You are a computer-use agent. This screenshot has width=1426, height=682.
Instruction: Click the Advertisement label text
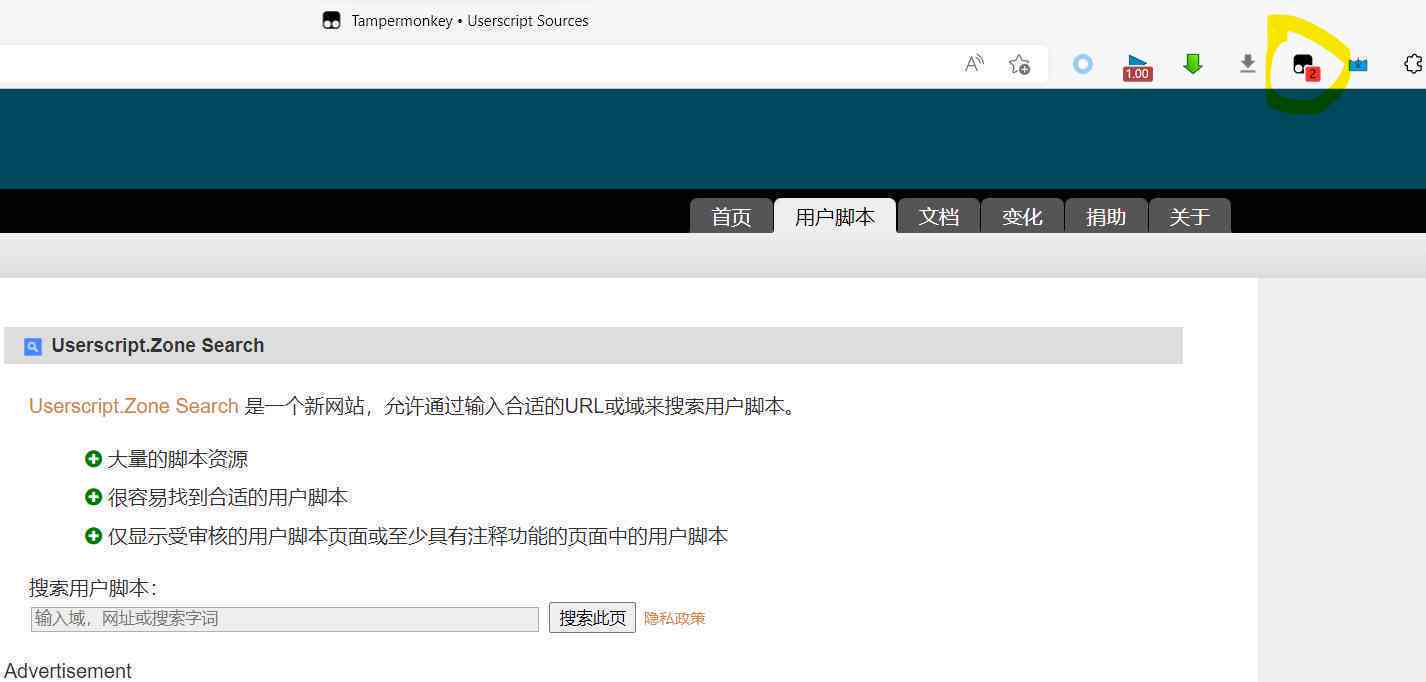point(68,671)
